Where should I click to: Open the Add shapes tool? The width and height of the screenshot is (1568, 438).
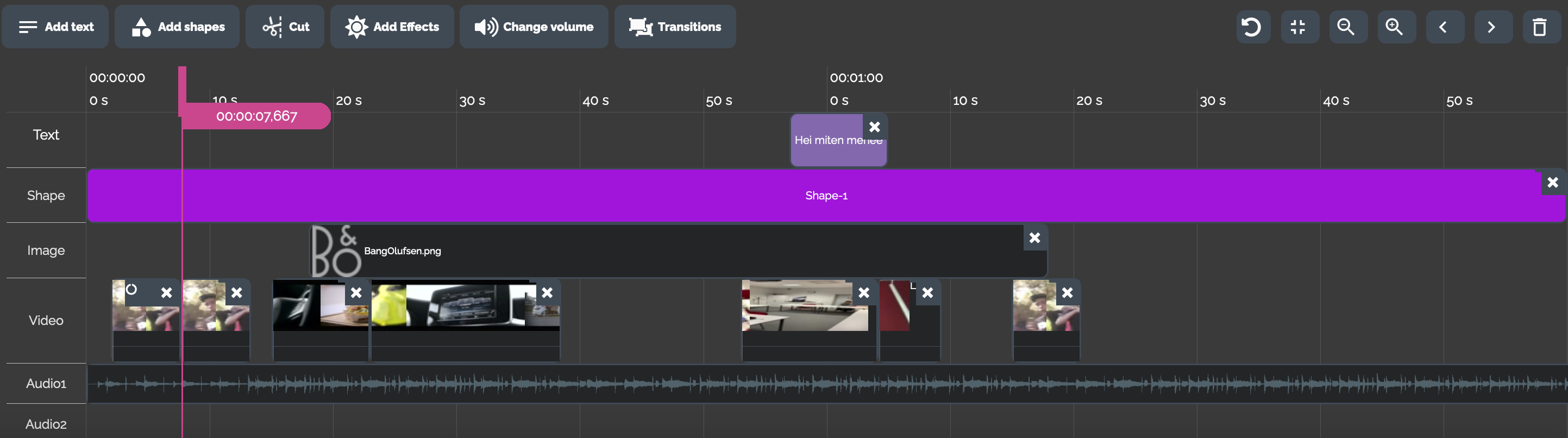[x=177, y=27]
